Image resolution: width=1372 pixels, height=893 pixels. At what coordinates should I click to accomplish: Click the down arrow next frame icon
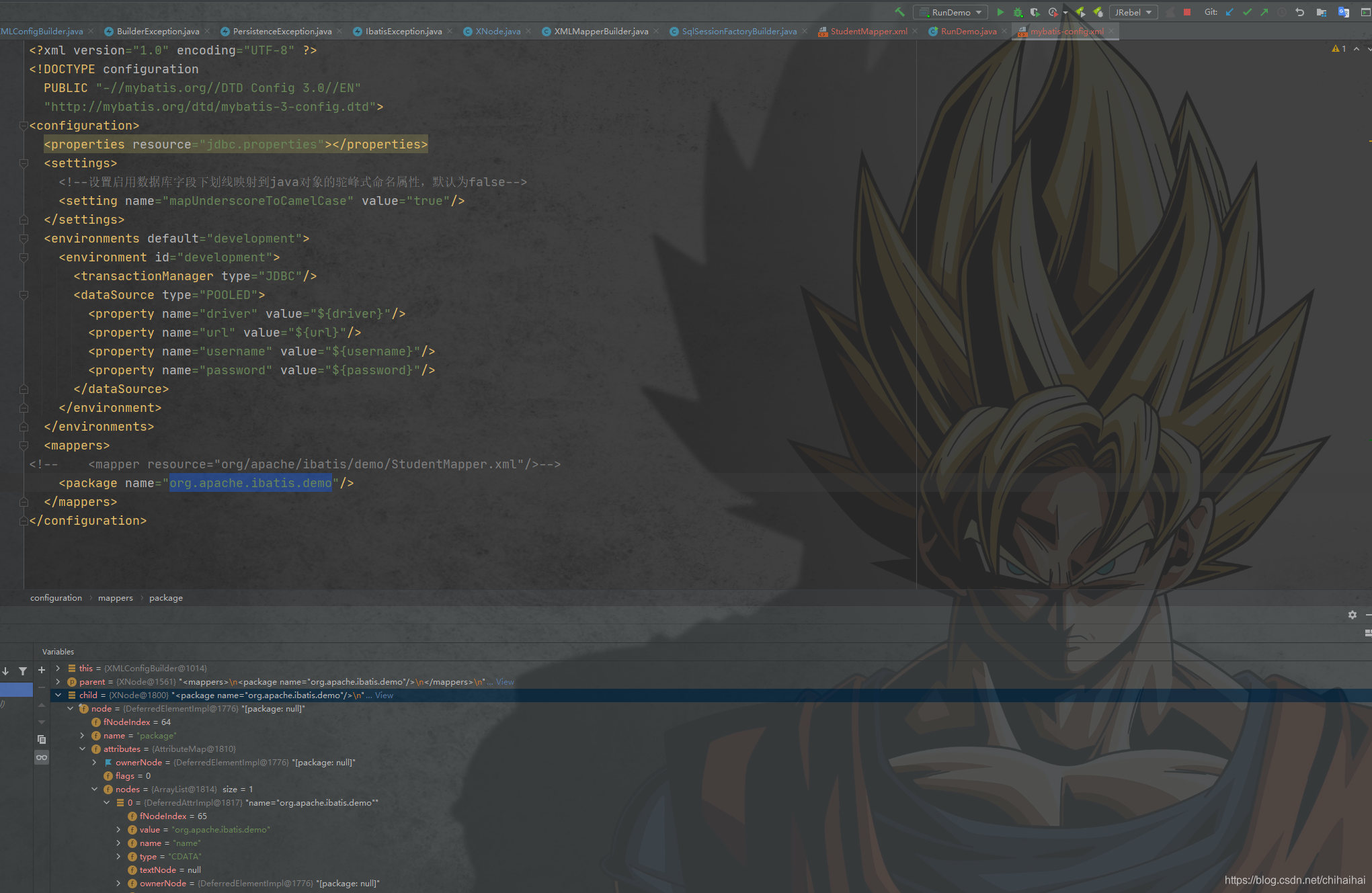tap(5, 671)
